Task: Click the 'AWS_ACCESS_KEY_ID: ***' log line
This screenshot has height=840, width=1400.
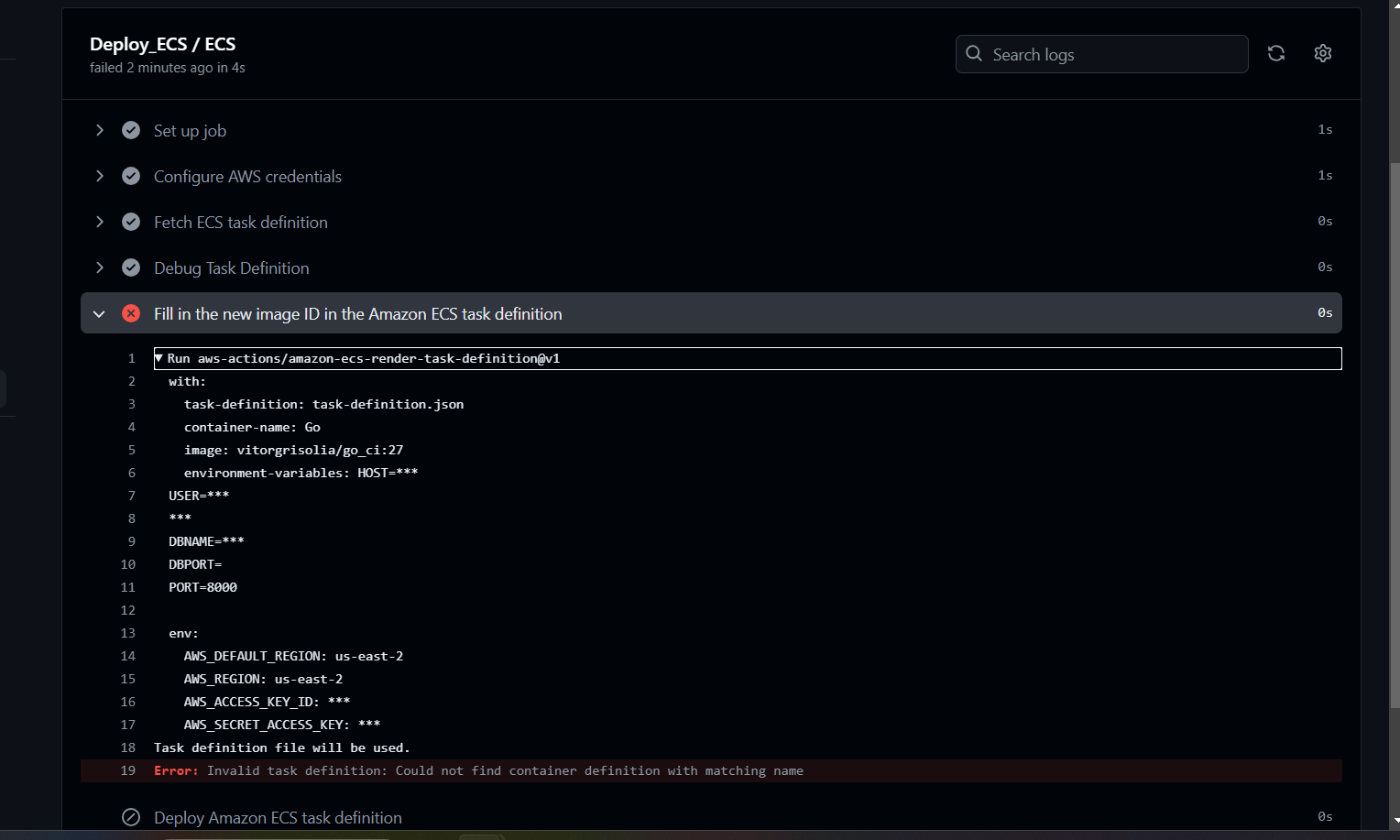Action: [267, 702]
